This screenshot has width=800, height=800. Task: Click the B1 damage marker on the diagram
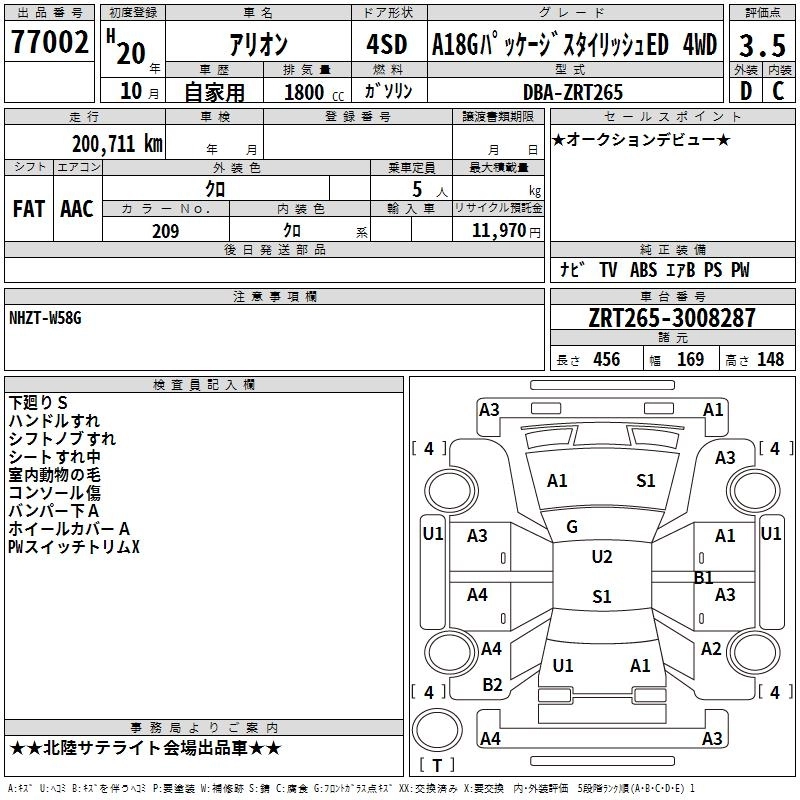tap(703, 578)
